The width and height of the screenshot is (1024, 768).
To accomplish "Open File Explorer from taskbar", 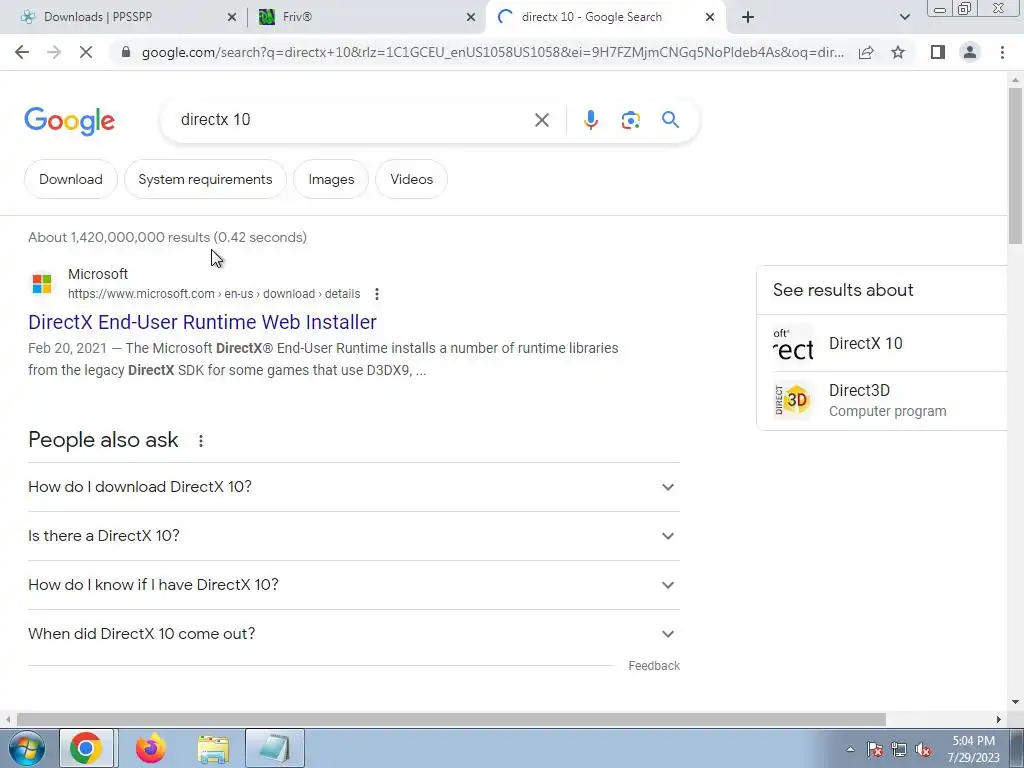I will (213, 748).
